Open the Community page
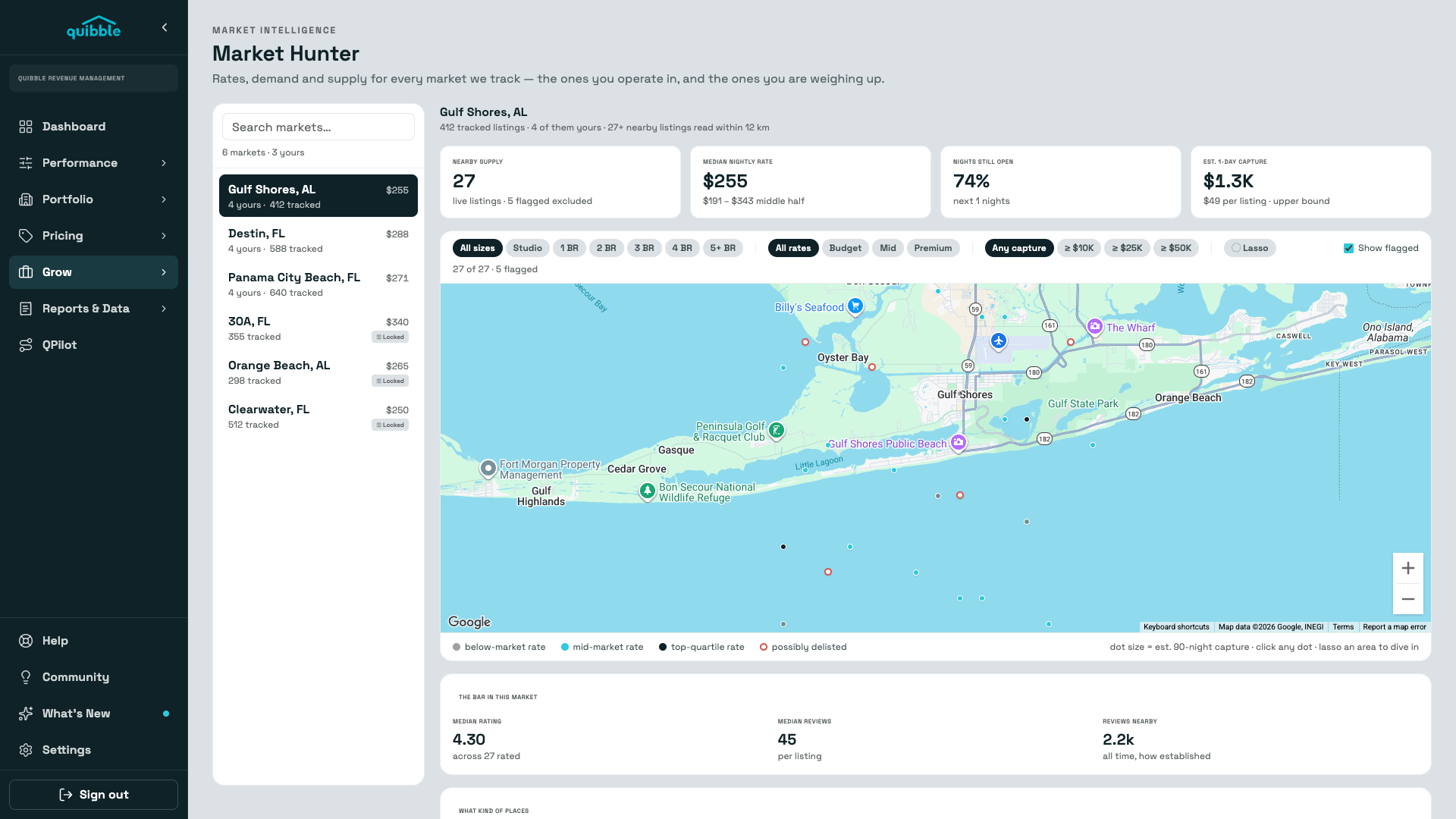1456x819 pixels. pyautogui.click(x=93, y=677)
